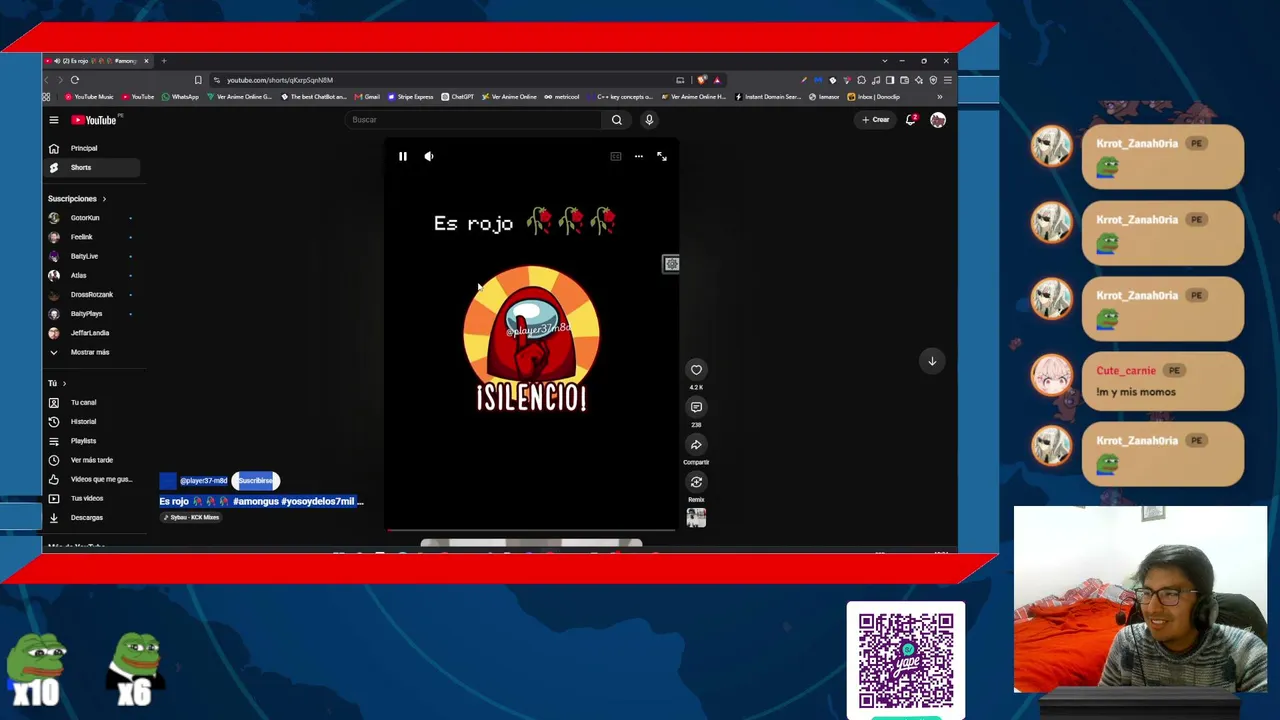Image resolution: width=1280 pixels, height=720 pixels.
Task: Open the @player37-m8d channel
Action: tap(203, 481)
